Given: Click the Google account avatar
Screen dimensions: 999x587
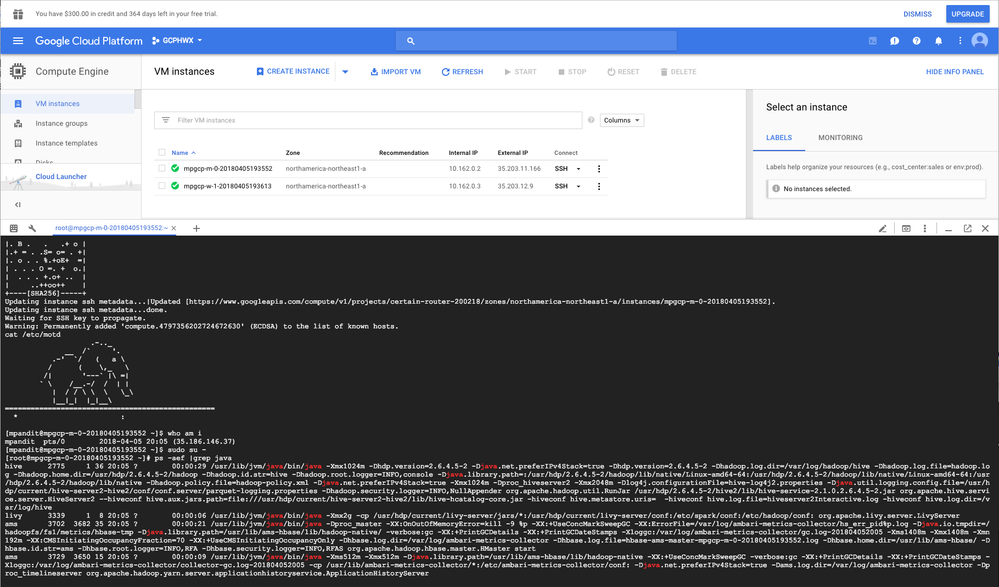Looking at the screenshot, I should (x=980, y=41).
